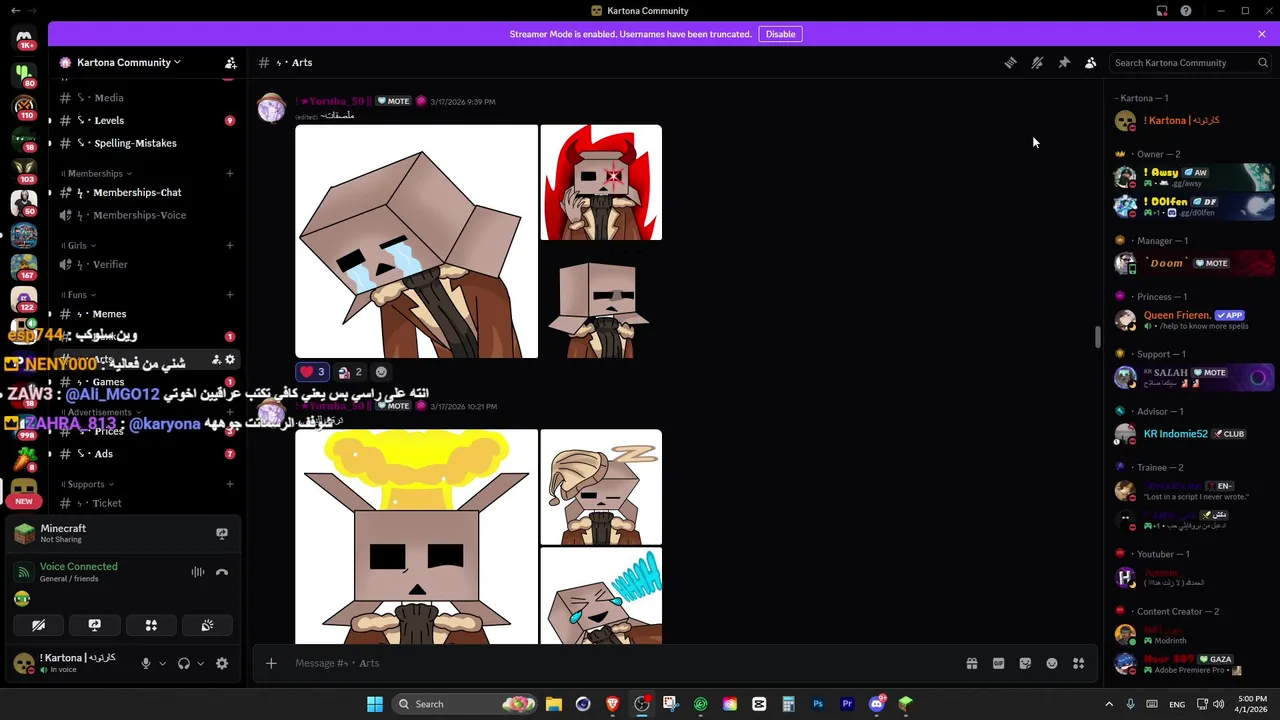Open Arts channel settings gear
Image resolution: width=1280 pixels, height=720 pixels.
230,360
